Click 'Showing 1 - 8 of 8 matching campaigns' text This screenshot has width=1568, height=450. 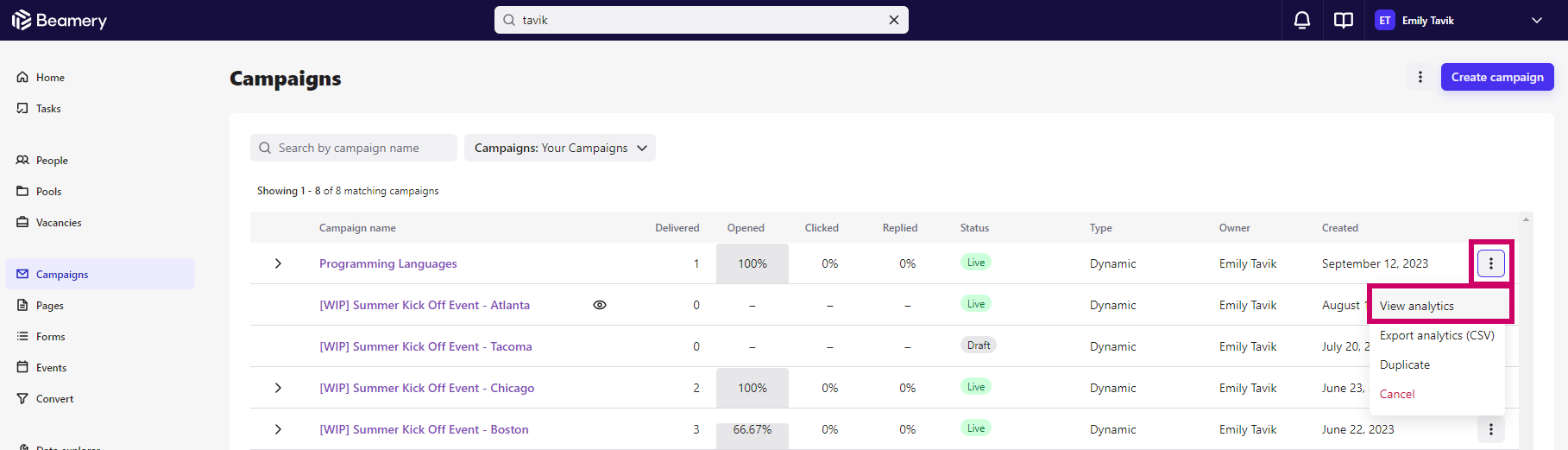[348, 191]
